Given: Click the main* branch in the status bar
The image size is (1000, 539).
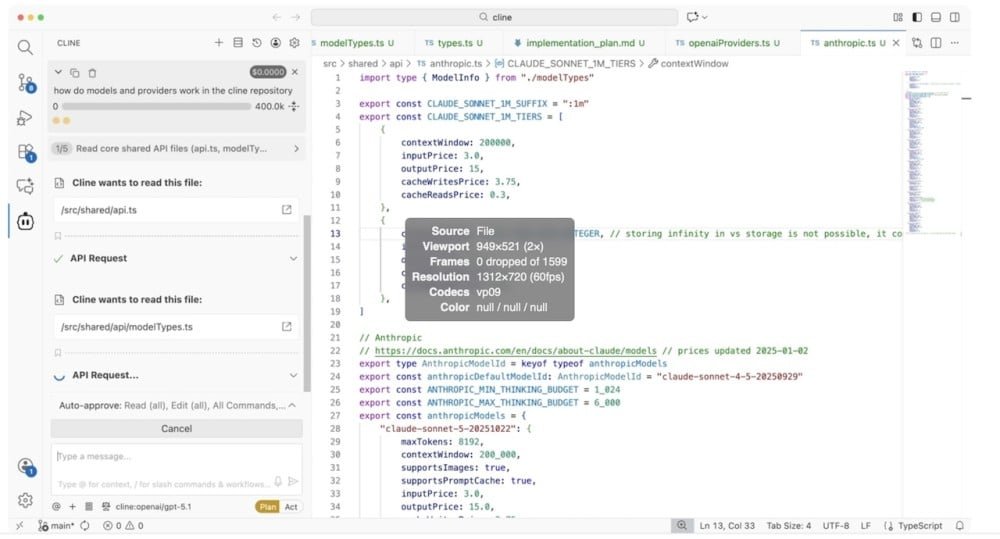Looking at the screenshot, I should 56,526.
